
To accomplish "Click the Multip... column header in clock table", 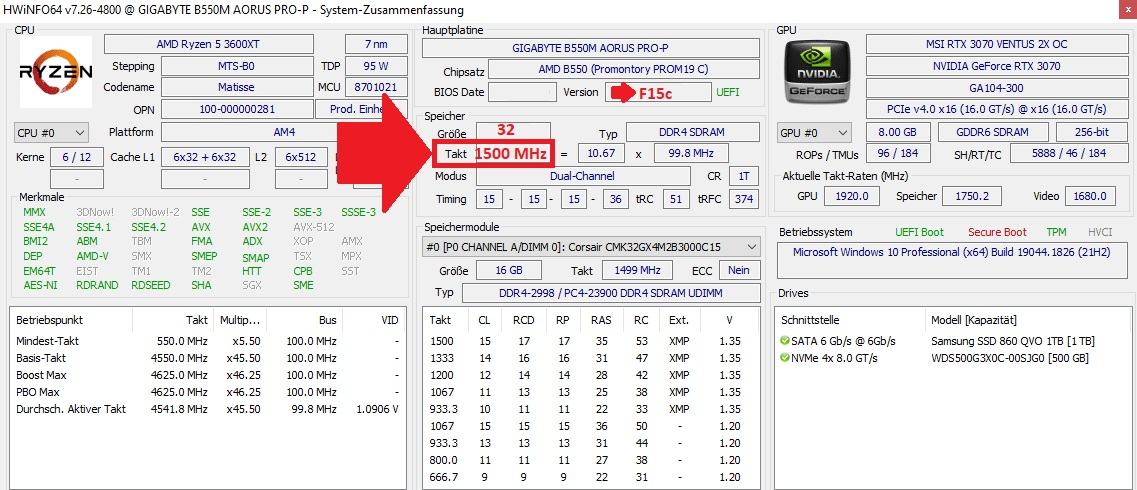I will [x=241, y=320].
